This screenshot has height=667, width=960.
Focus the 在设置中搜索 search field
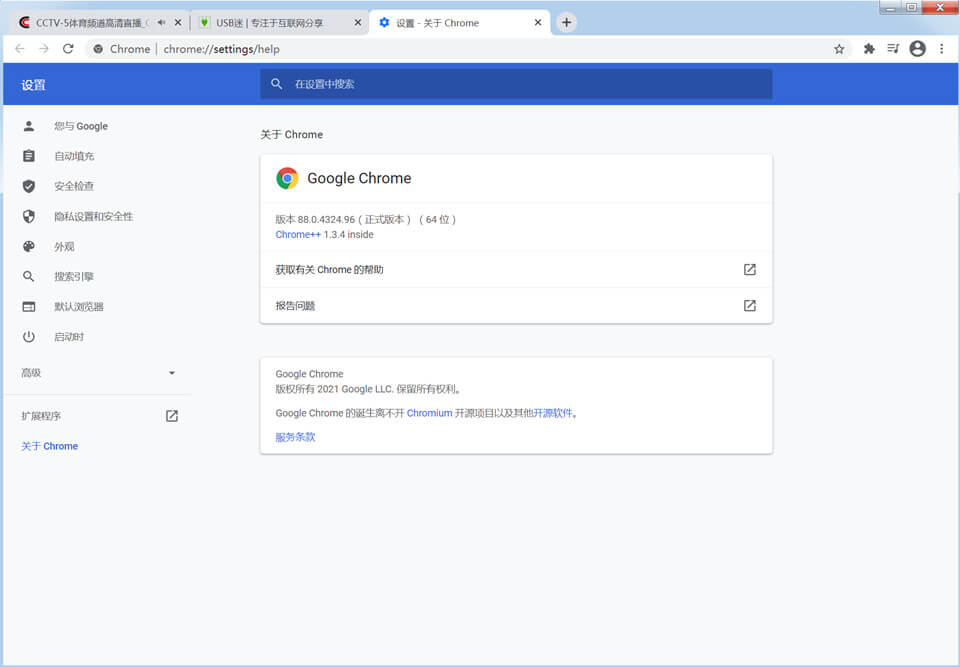pyautogui.click(x=516, y=84)
